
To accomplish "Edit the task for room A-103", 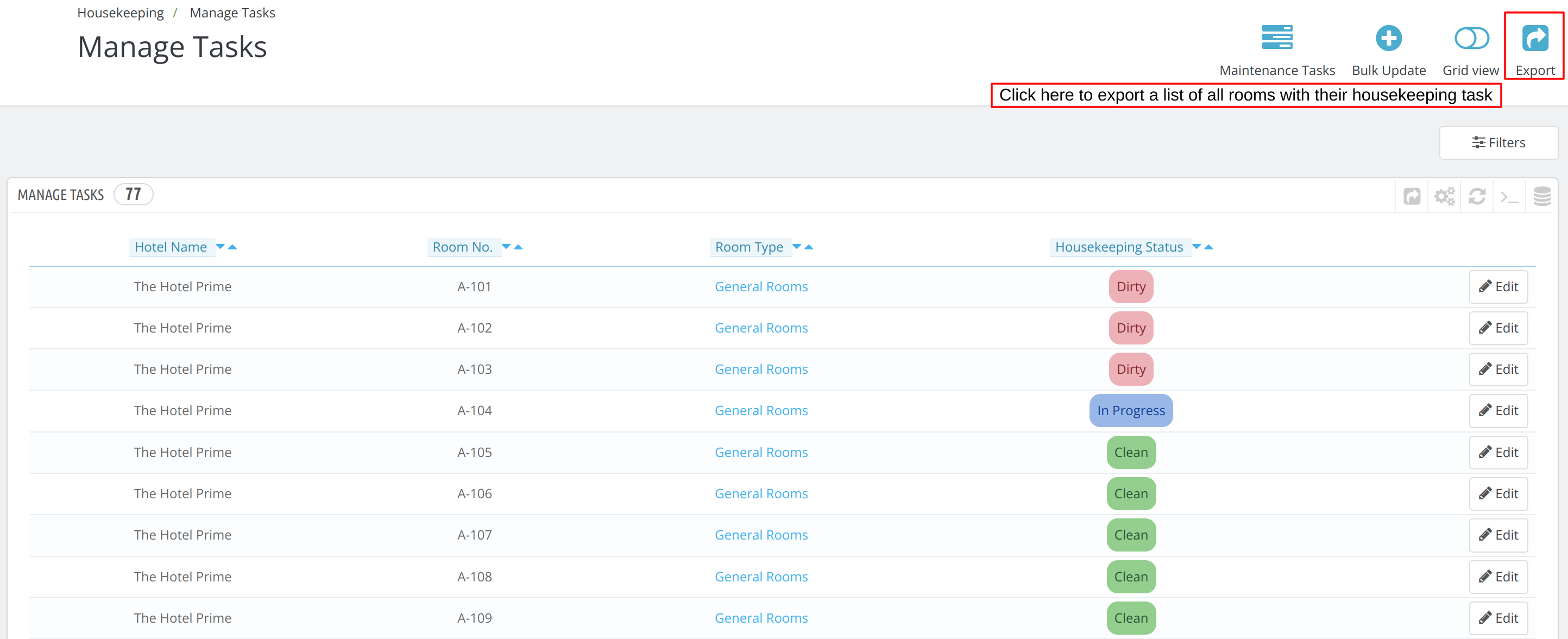I will [x=1498, y=369].
